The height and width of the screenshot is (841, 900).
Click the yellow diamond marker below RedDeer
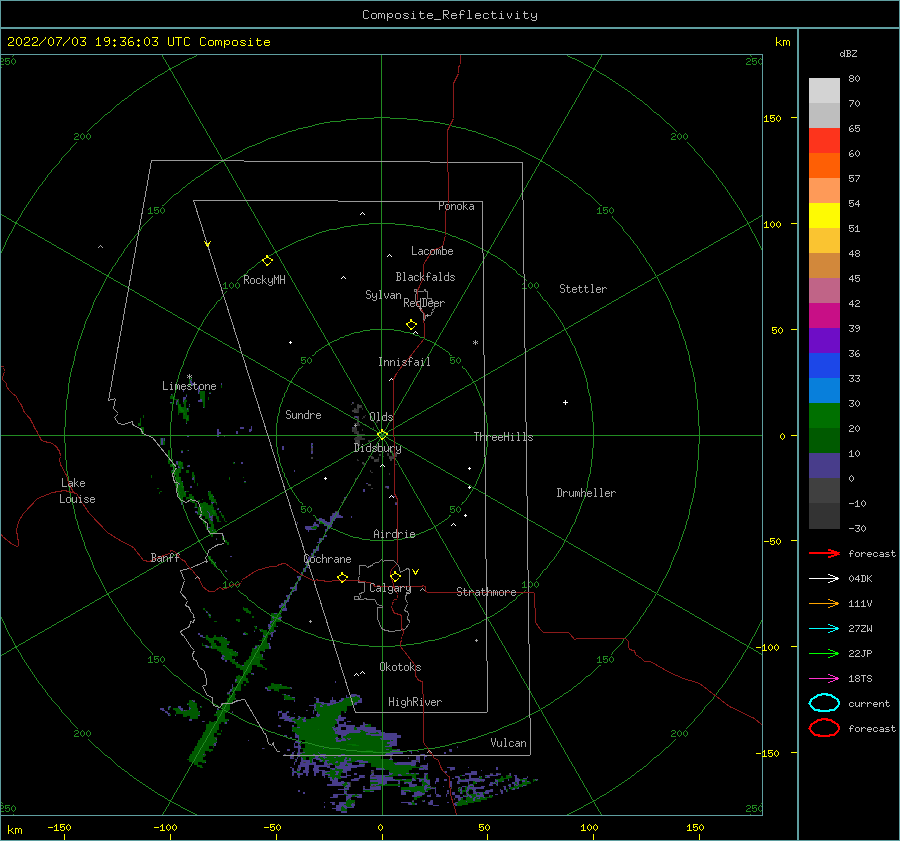coord(412,325)
